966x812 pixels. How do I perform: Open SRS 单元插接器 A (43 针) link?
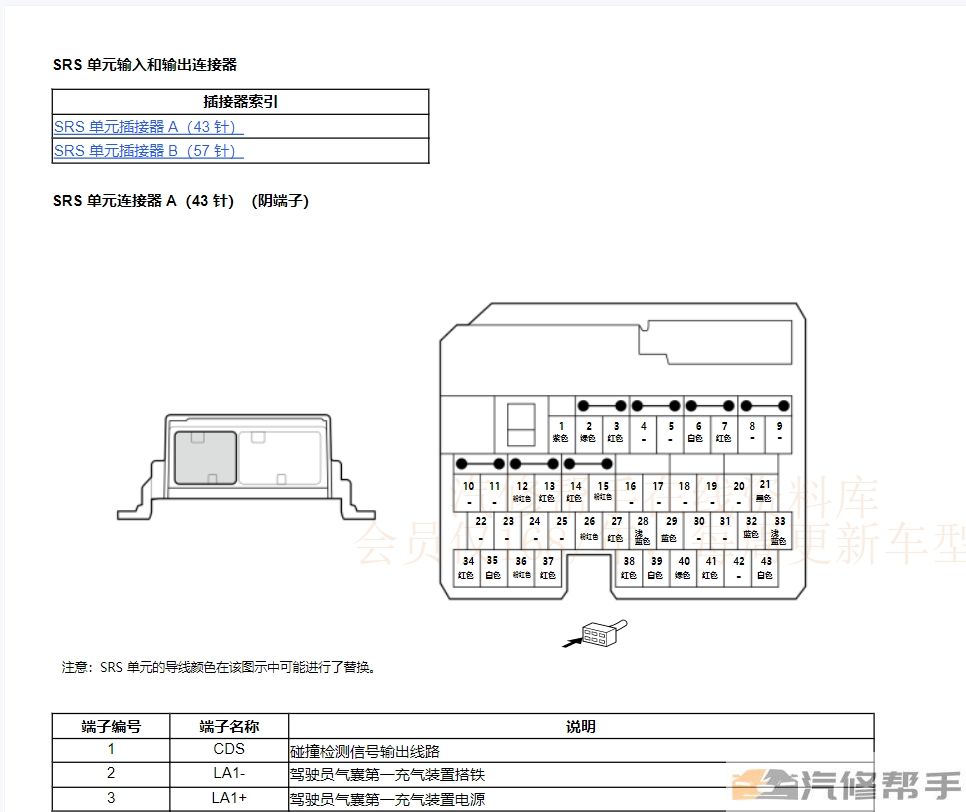[x=148, y=127]
